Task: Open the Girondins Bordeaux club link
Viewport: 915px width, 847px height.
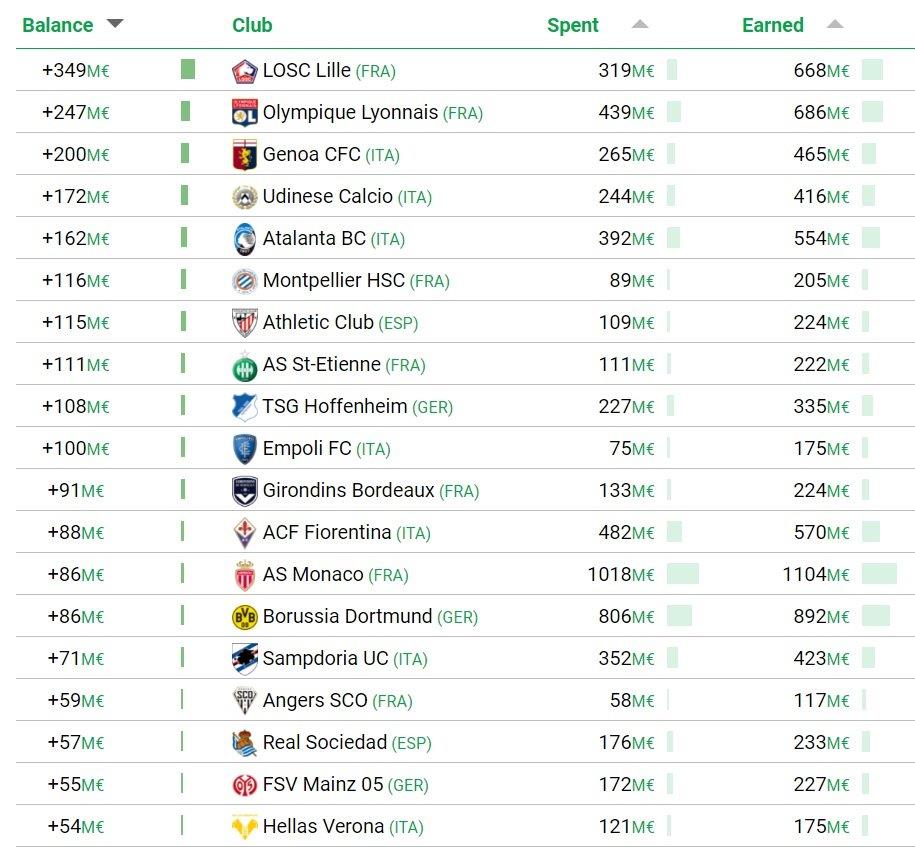Action: pos(348,491)
